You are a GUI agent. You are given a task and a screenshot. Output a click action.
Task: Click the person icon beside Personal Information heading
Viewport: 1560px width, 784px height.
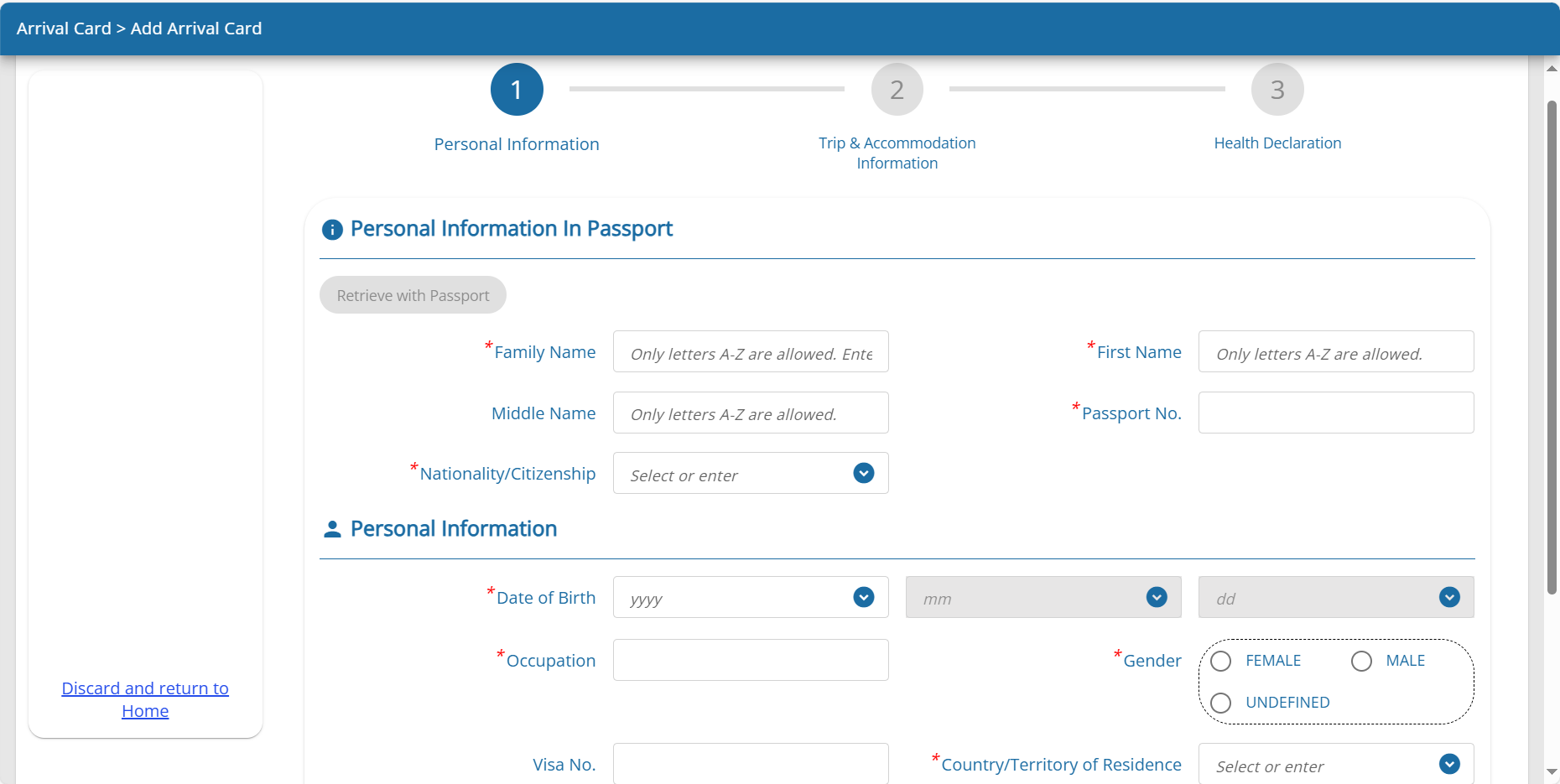click(x=332, y=529)
